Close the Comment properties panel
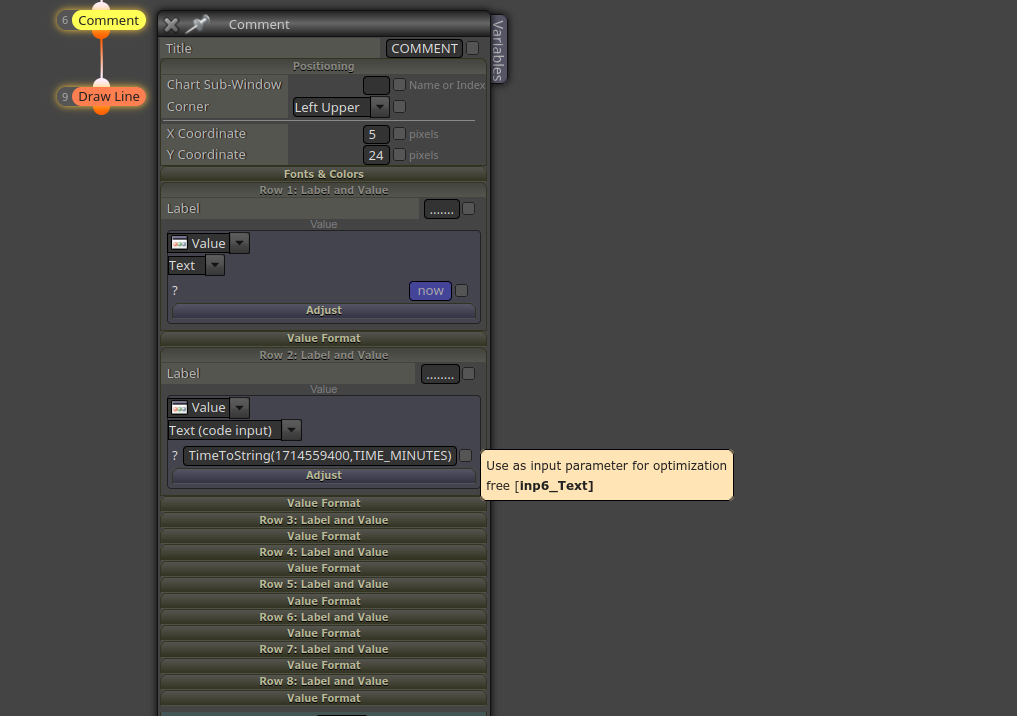The image size is (1017, 716). point(171,25)
